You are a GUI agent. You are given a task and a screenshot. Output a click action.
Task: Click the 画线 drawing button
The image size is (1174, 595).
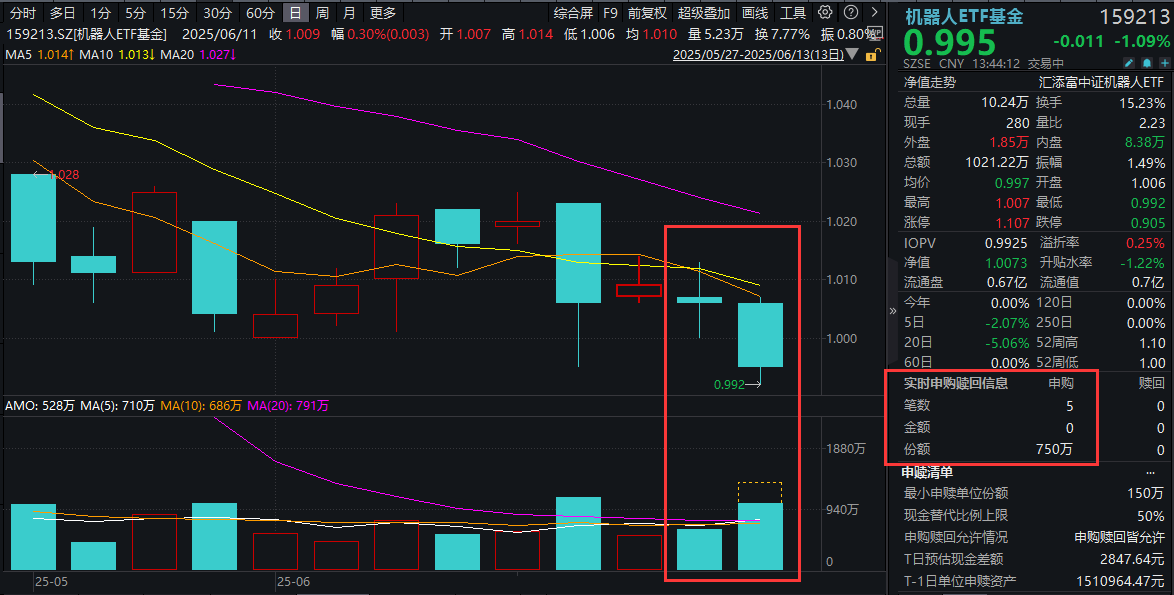pos(756,13)
